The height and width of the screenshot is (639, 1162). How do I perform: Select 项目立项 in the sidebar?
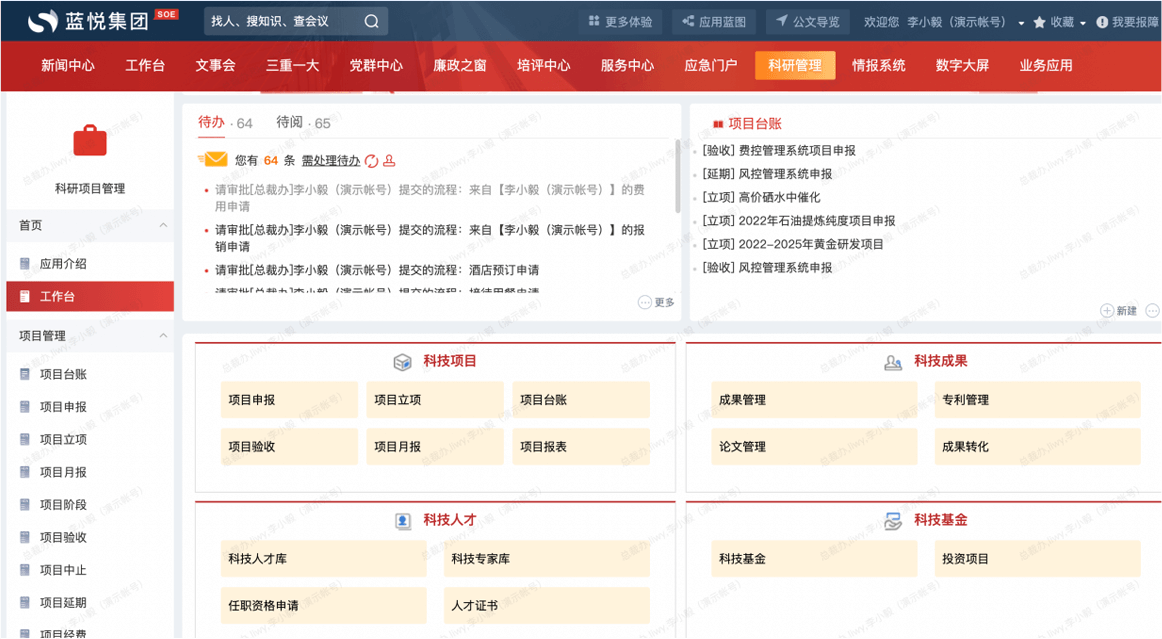(x=63, y=439)
